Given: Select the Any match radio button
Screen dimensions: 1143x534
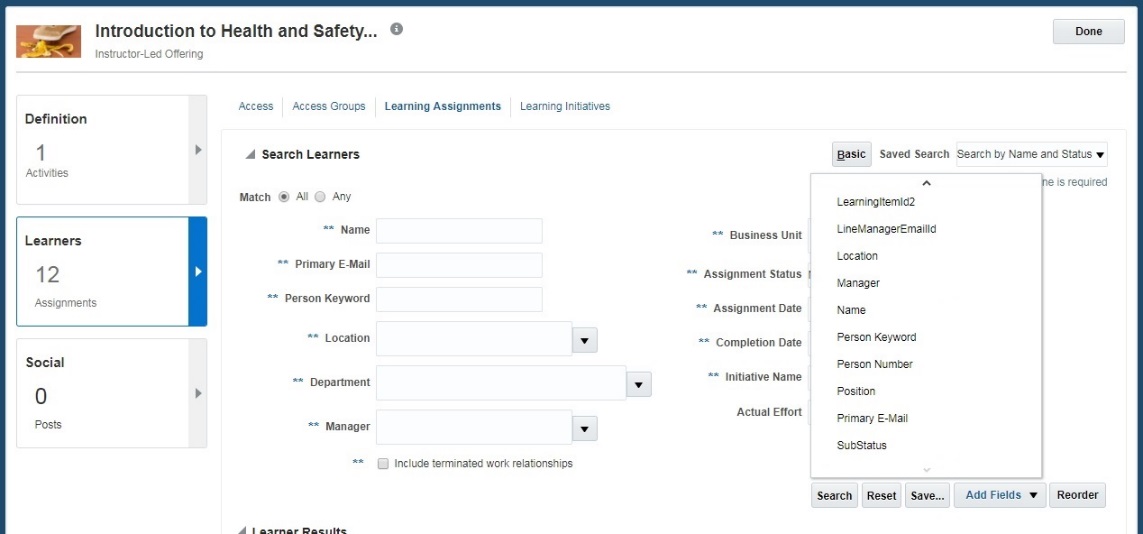Looking at the screenshot, I should pos(320,197).
